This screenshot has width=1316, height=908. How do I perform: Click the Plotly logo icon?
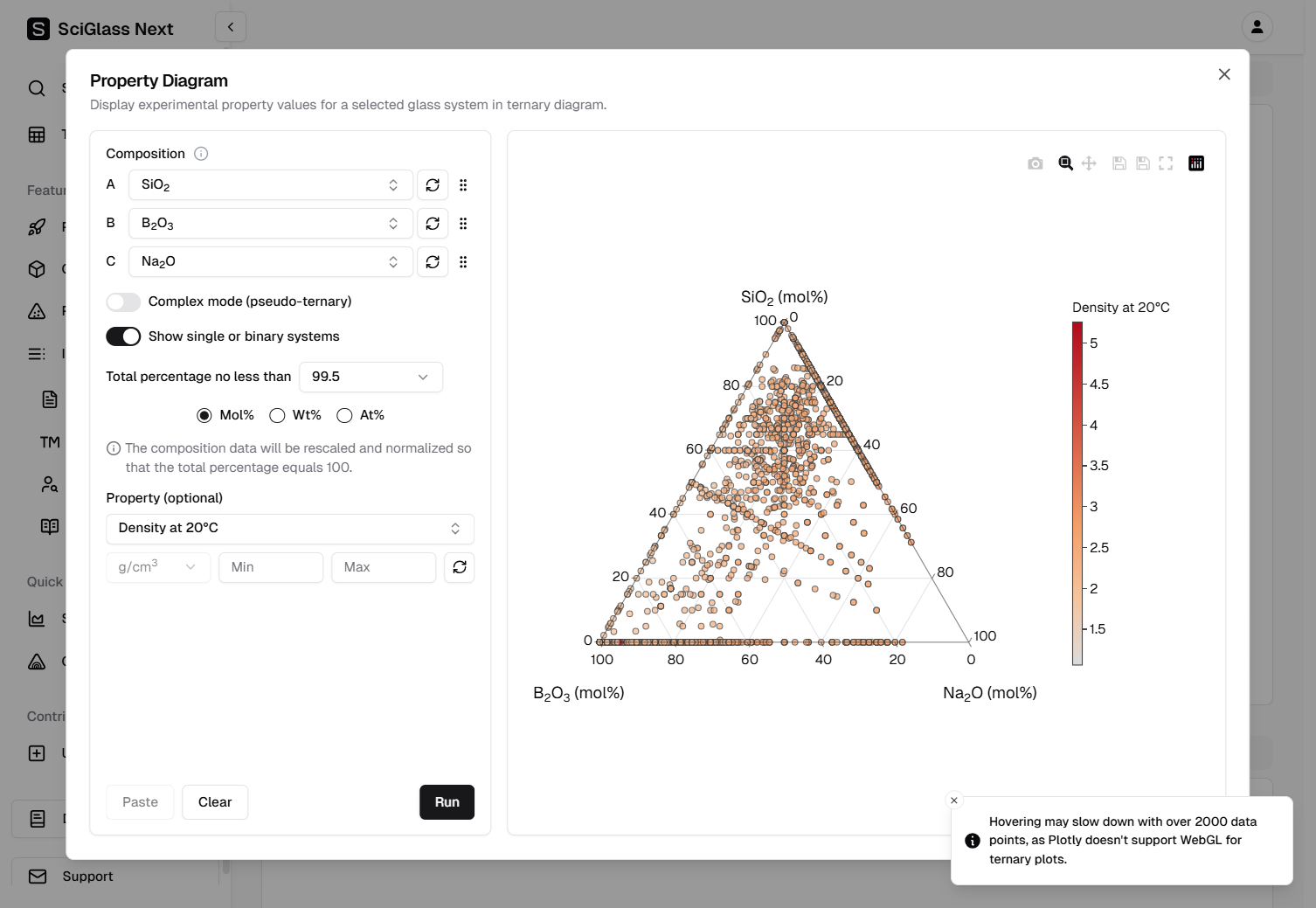(1196, 163)
